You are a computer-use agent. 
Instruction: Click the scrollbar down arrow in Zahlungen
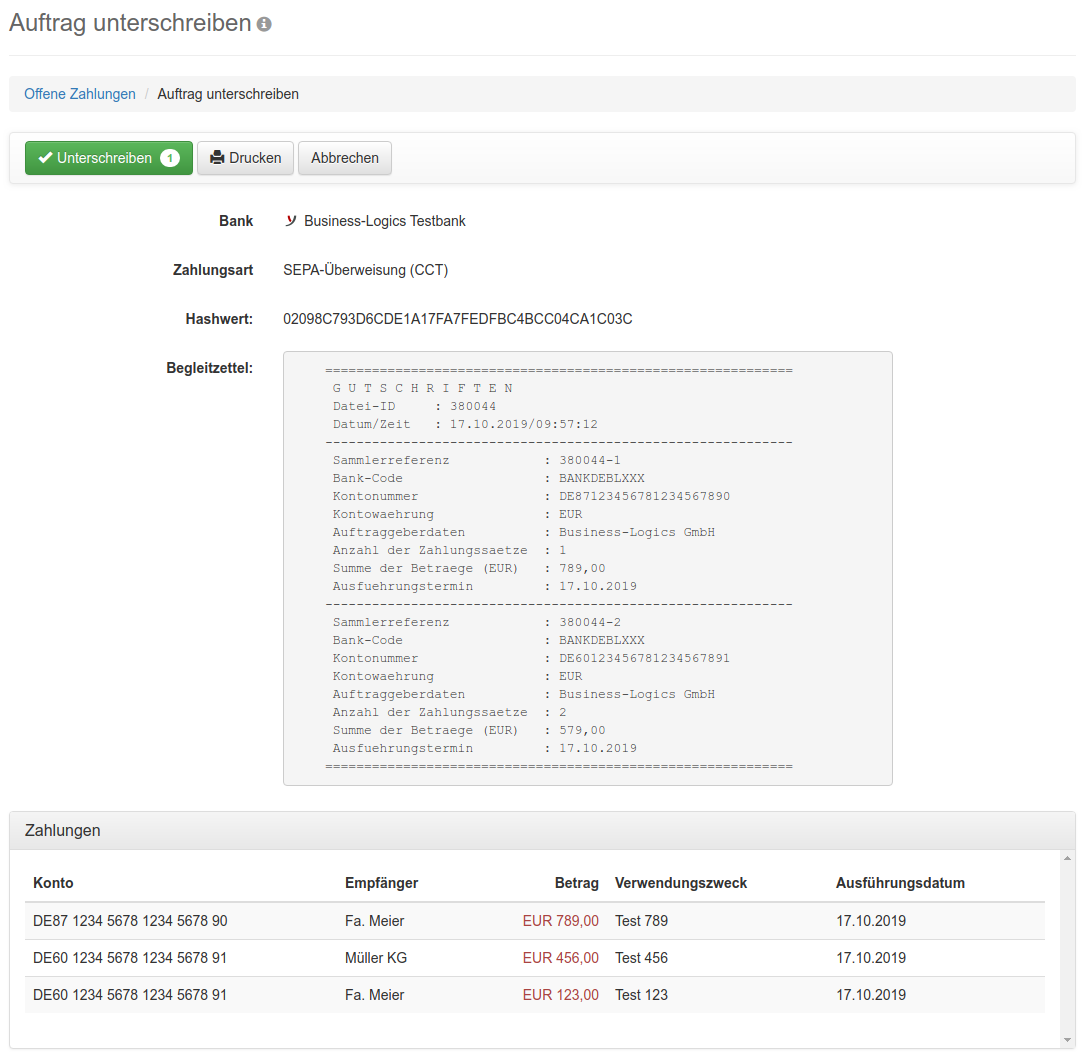1067,1040
